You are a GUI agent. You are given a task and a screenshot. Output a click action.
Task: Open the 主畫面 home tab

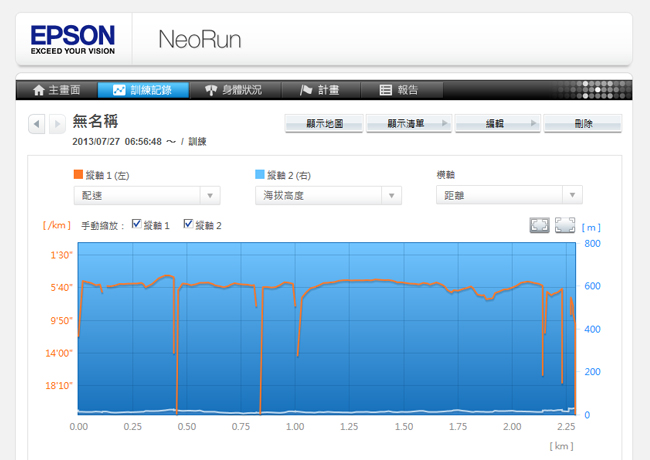(57, 90)
